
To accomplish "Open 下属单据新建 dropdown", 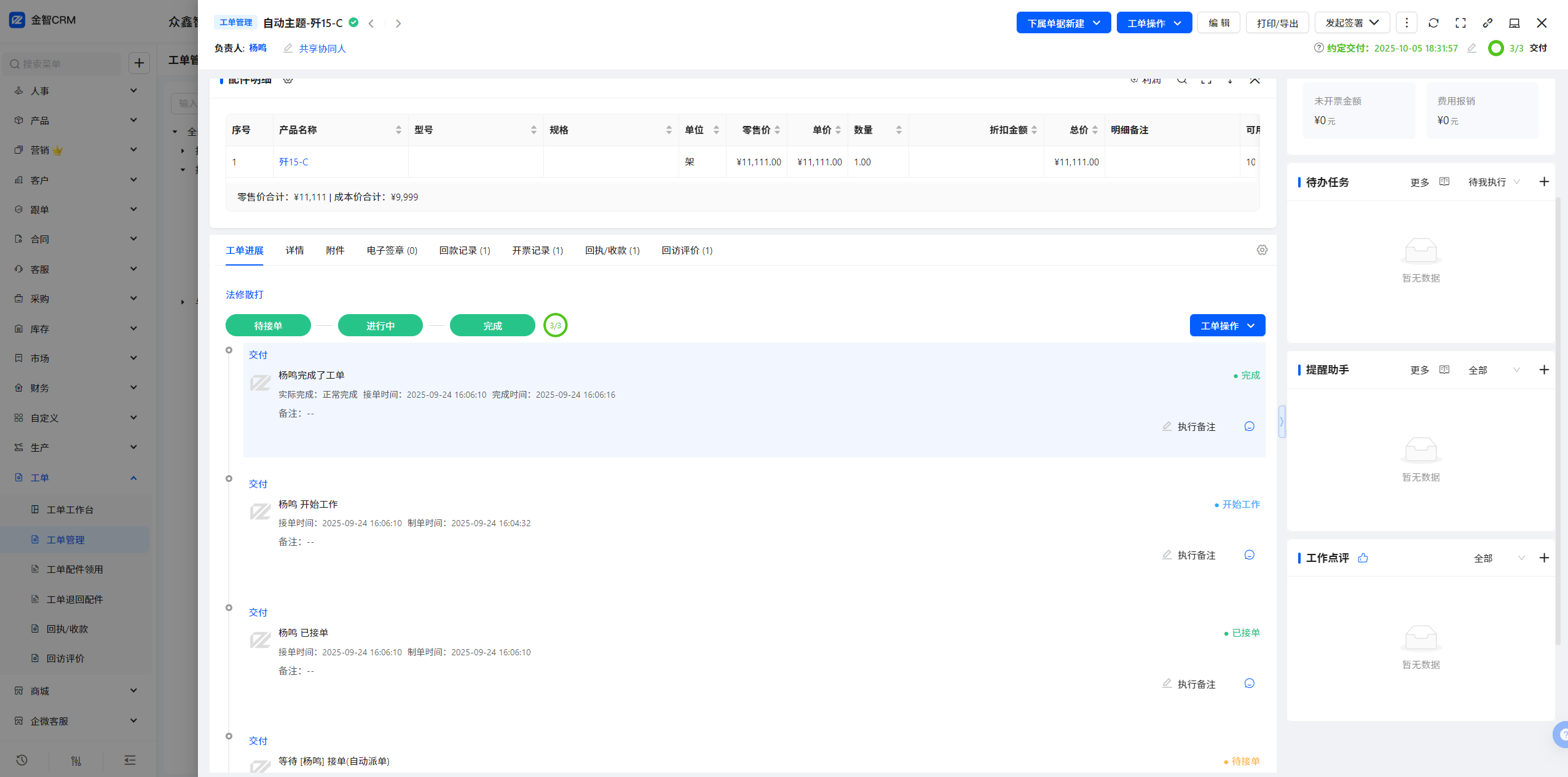I will click(x=1063, y=23).
